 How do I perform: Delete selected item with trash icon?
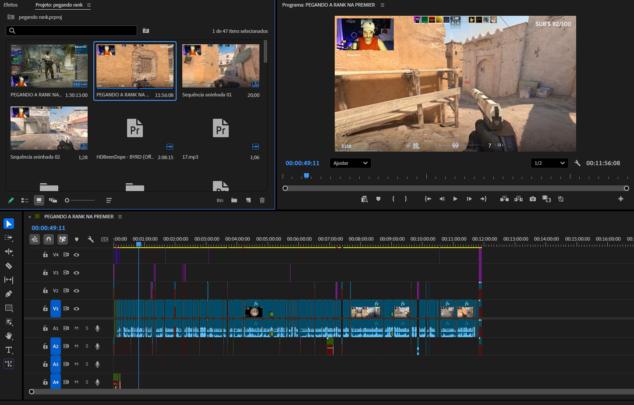coord(262,200)
